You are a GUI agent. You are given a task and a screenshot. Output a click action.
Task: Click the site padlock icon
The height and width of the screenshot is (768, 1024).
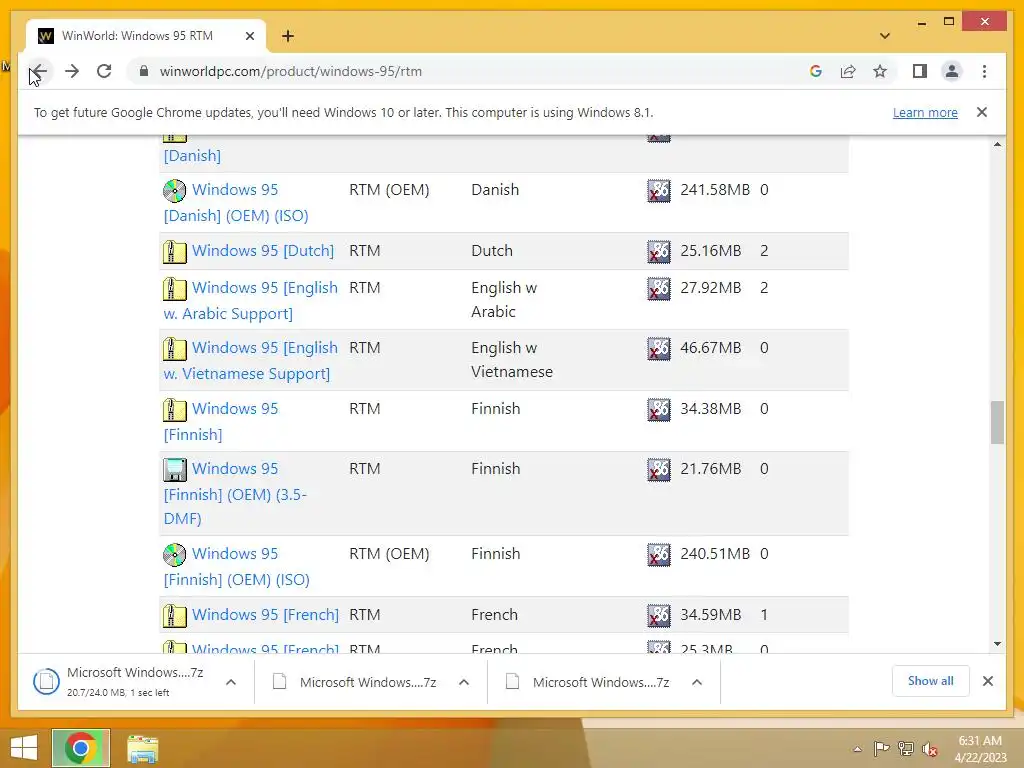pyautogui.click(x=144, y=71)
